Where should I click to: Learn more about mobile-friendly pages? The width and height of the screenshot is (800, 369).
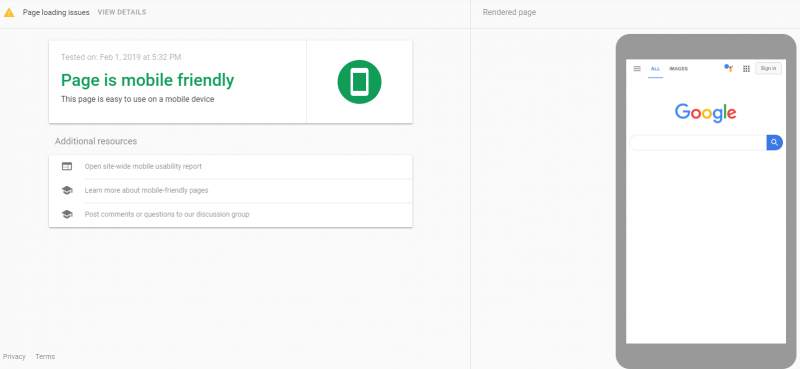coord(231,190)
